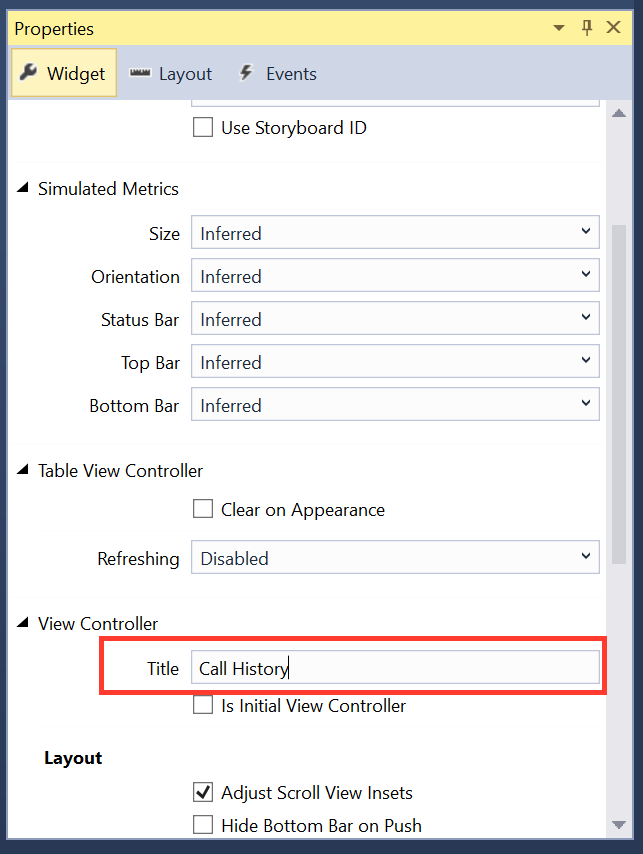Click the ruler icon next to Layout

tap(140, 73)
